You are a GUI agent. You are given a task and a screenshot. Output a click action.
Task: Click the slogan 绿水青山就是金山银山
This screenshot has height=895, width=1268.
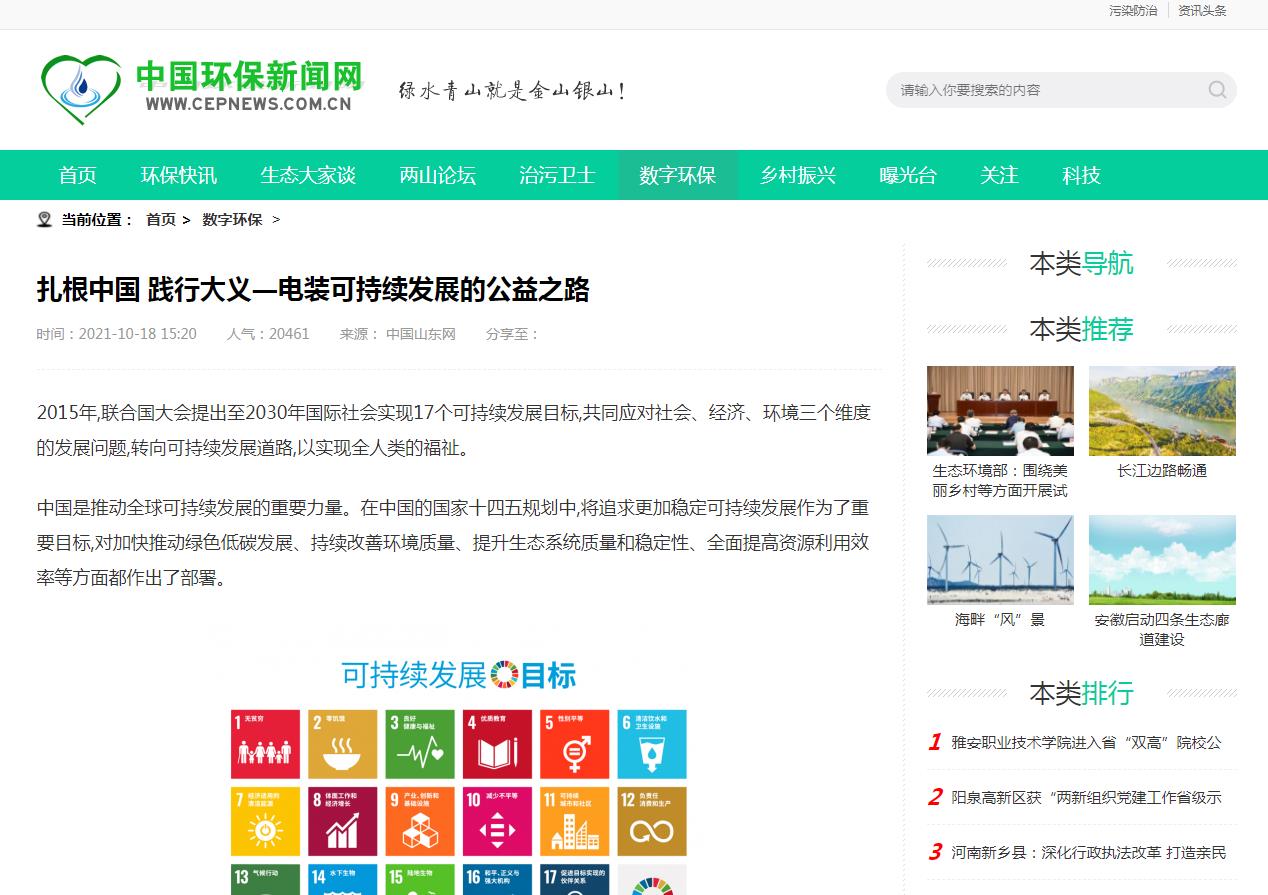[x=512, y=91]
